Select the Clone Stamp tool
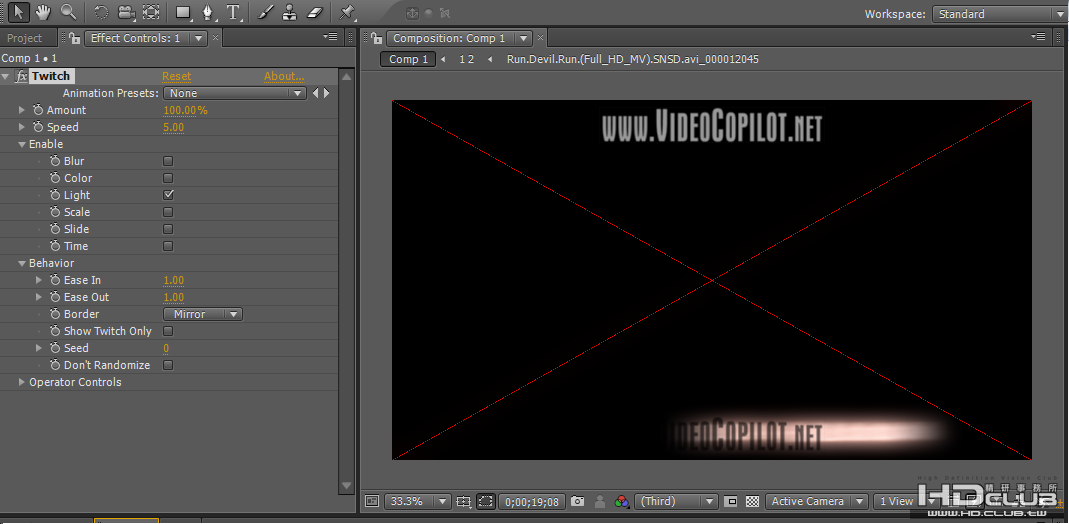This screenshot has width=1069, height=524. click(x=289, y=12)
